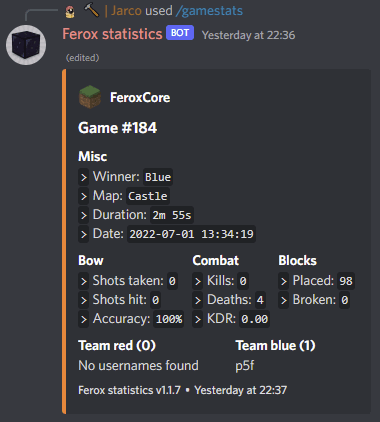
Task: Click the Ferox statistics bot avatar
Action: click(26, 45)
